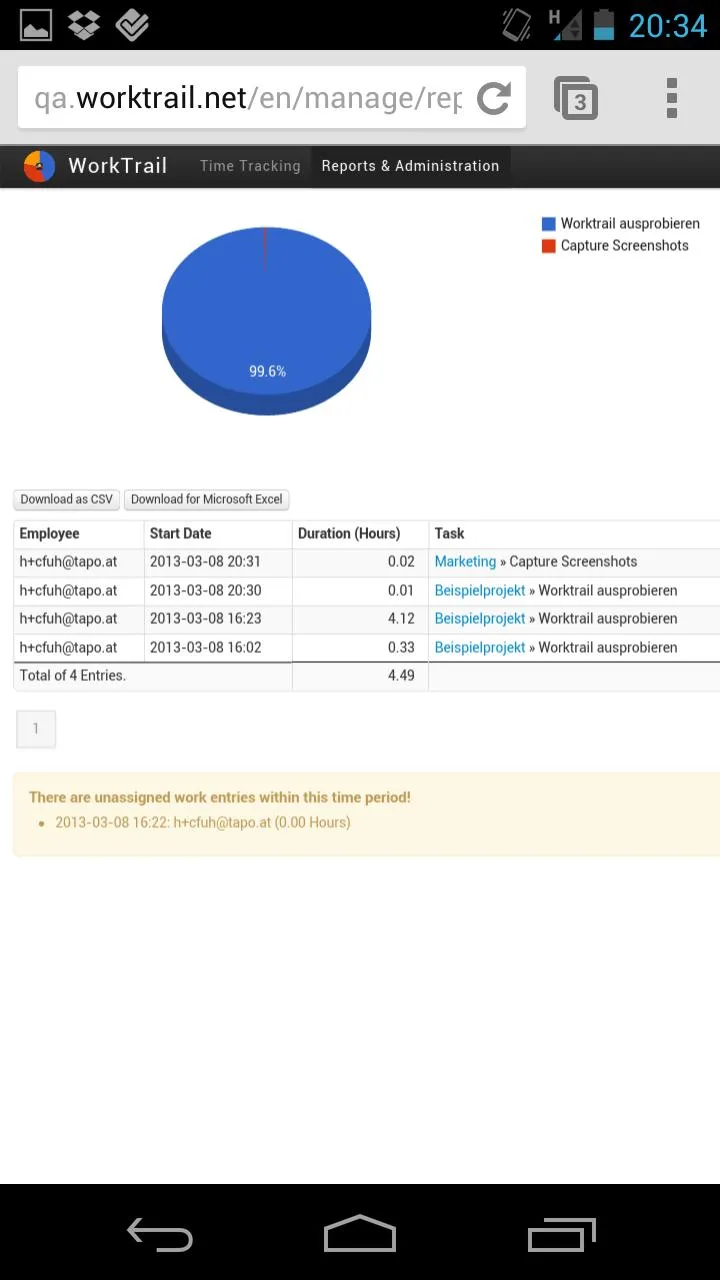
Task: Open the browser tabs switcher
Action: click(x=576, y=98)
